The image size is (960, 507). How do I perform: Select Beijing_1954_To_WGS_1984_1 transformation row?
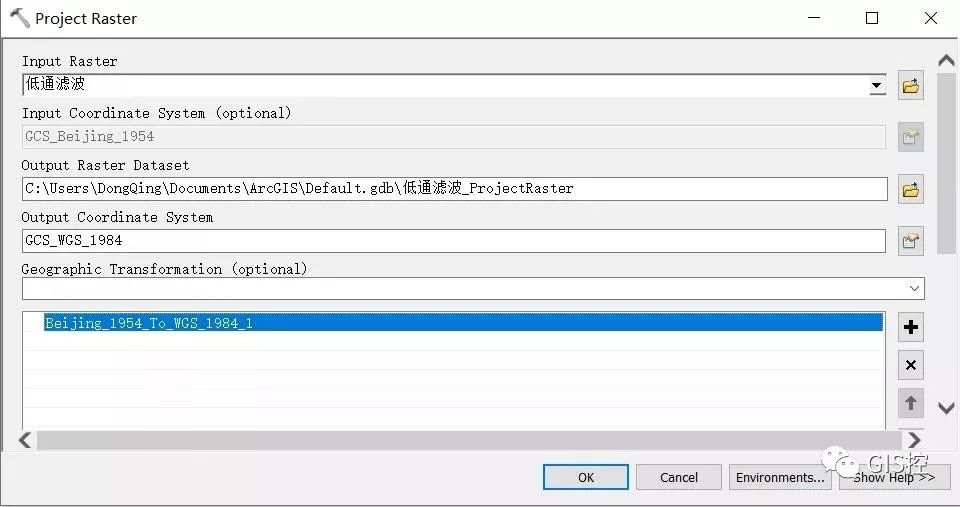[x=463, y=323]
